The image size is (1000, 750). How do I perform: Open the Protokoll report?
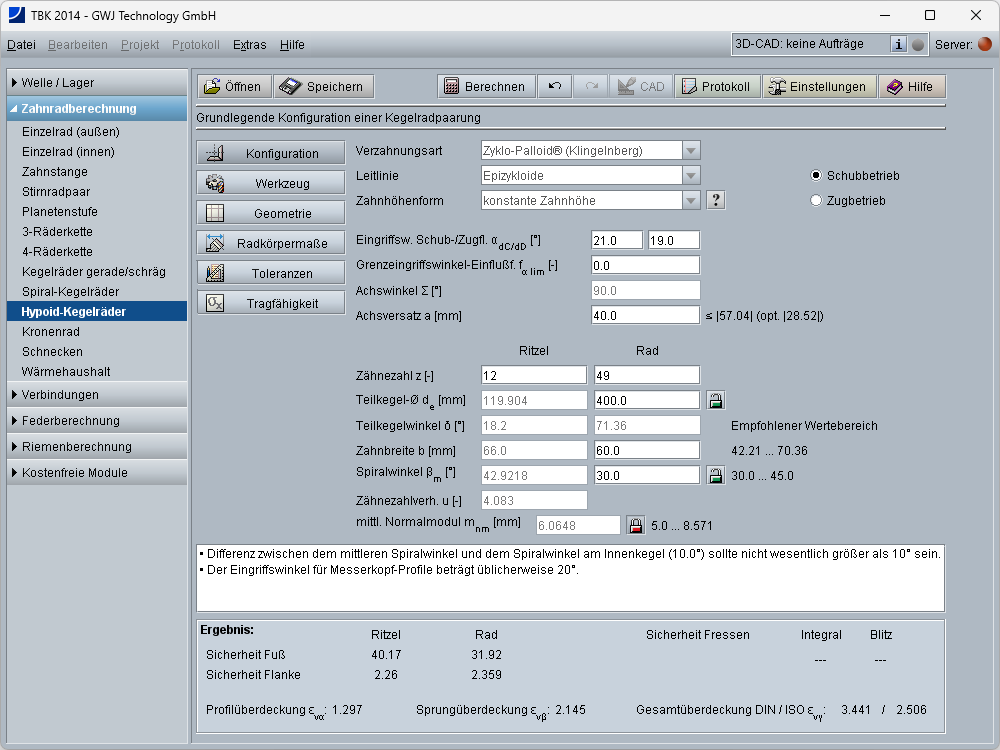click(716, 87)
